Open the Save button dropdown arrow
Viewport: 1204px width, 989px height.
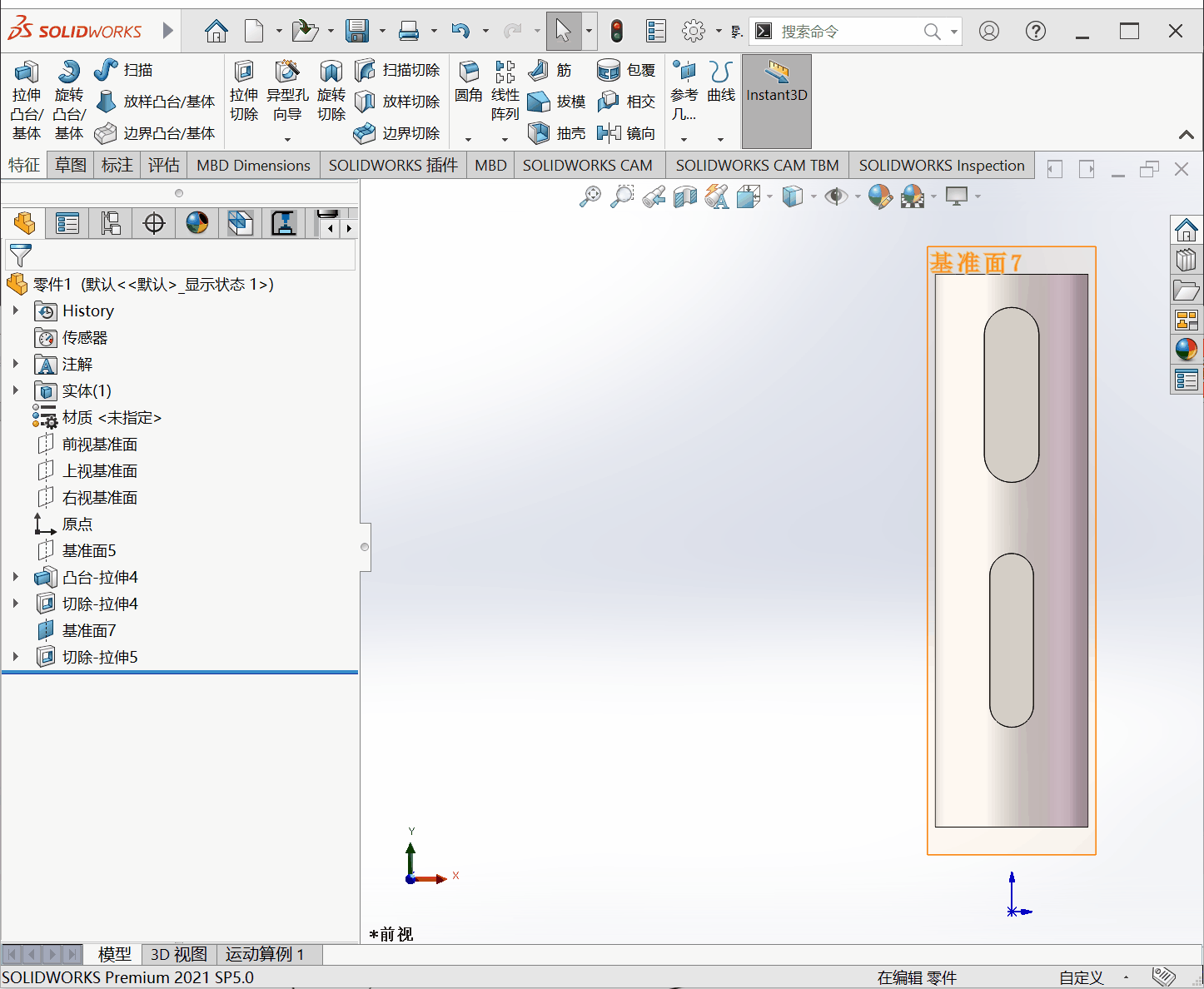pos(383,32)
